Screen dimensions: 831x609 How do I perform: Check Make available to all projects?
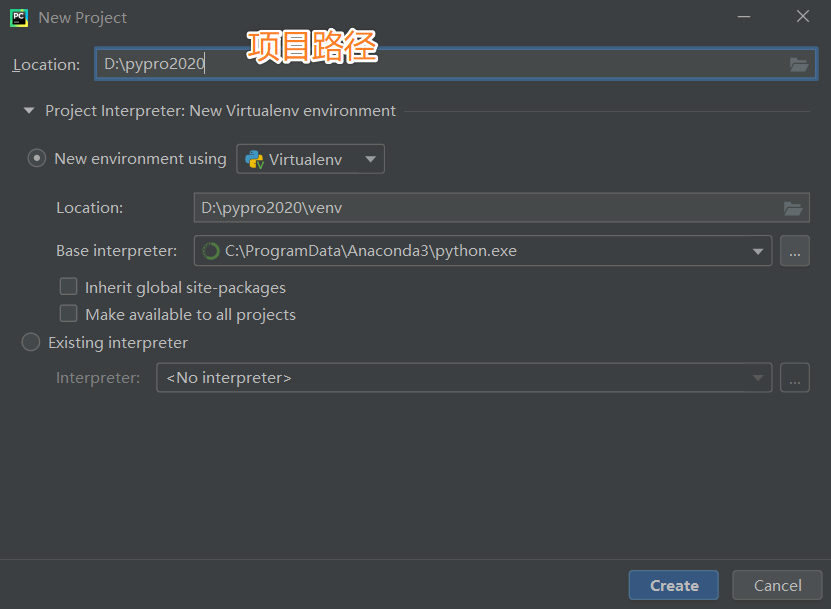68,314
